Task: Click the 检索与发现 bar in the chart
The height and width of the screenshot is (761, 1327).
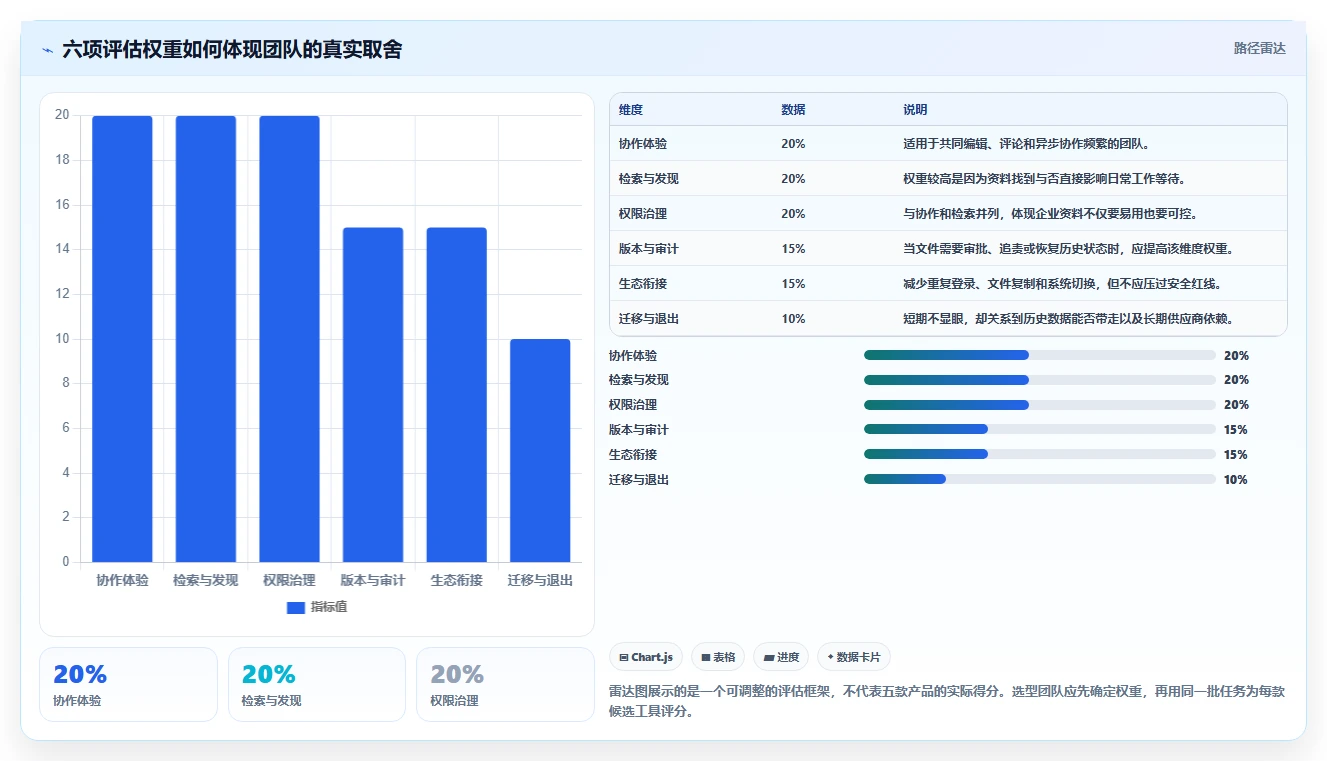Action: coord(206,339)
